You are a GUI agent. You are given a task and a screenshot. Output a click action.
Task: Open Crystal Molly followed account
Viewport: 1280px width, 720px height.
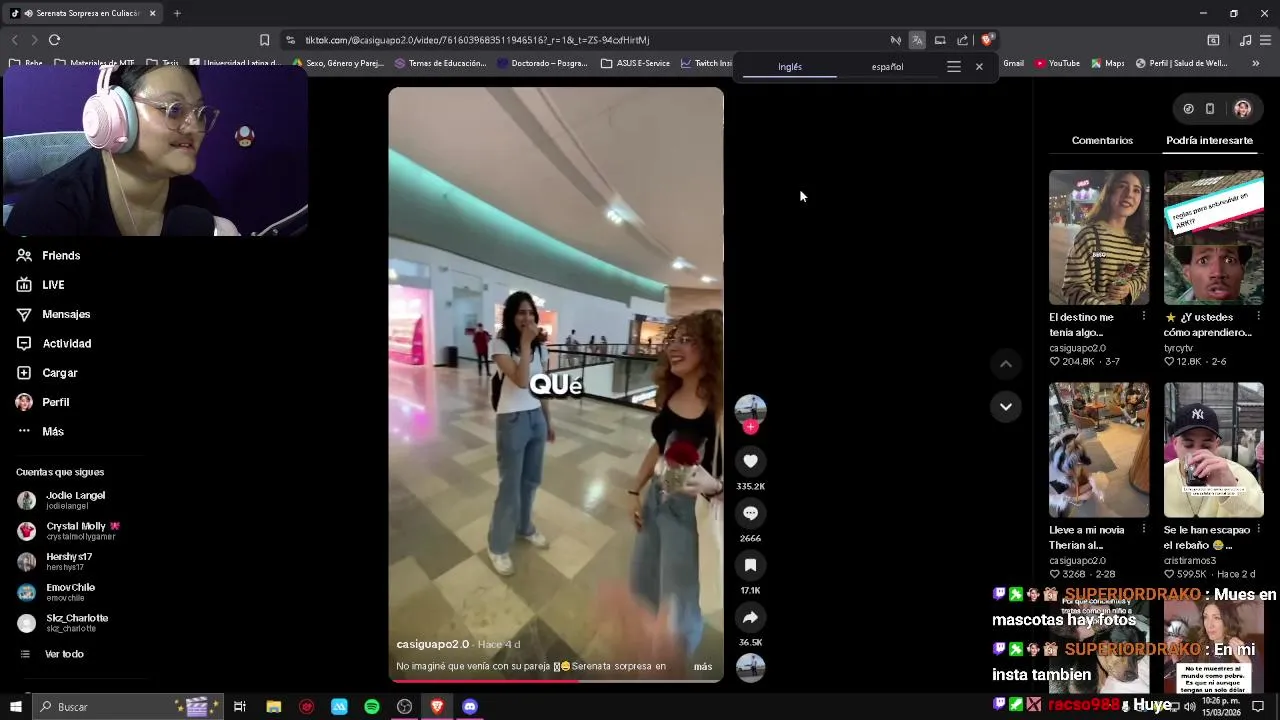(x=68, y=531)
